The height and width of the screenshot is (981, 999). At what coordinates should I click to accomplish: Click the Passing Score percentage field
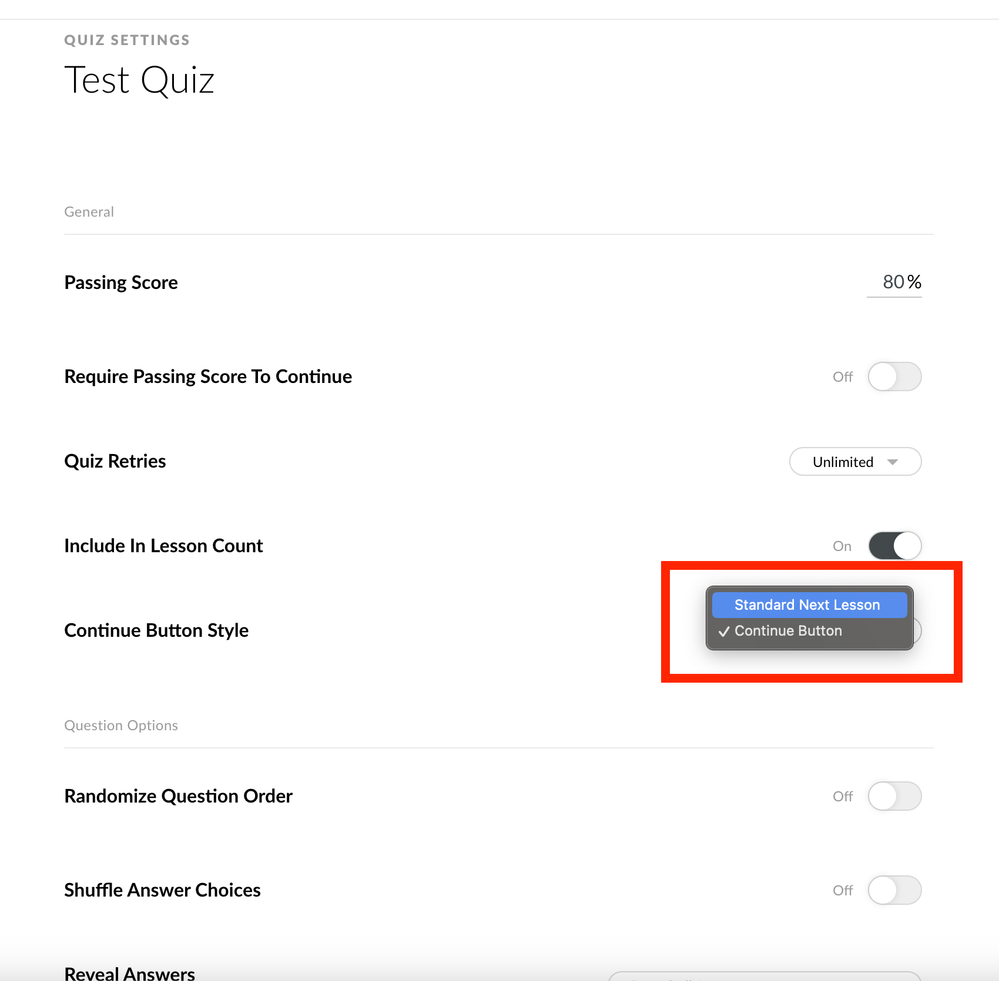(x=892, y=282)
